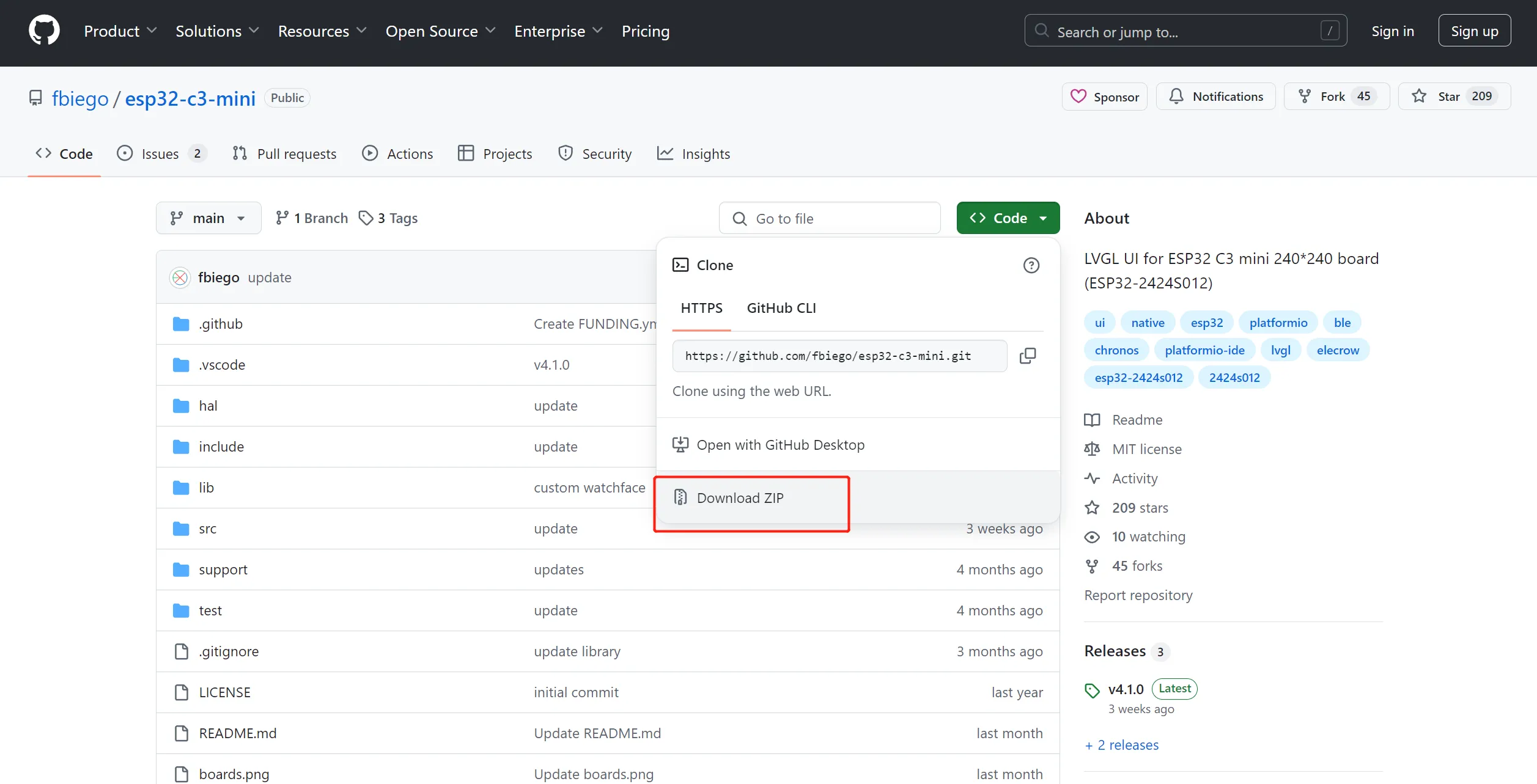Click the Report repository link
Image resolution: width=1537 pixels, height=784 pixels.
pyautogui.click(x=1138, y=595)
